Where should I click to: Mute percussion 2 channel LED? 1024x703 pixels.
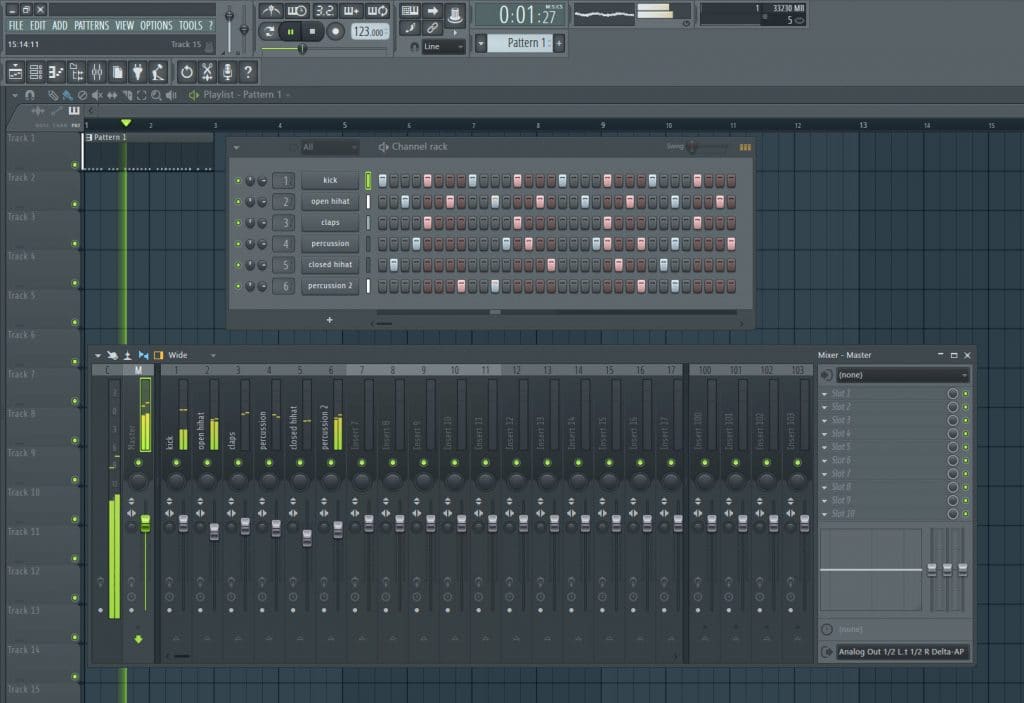click(x=238, y=286)
